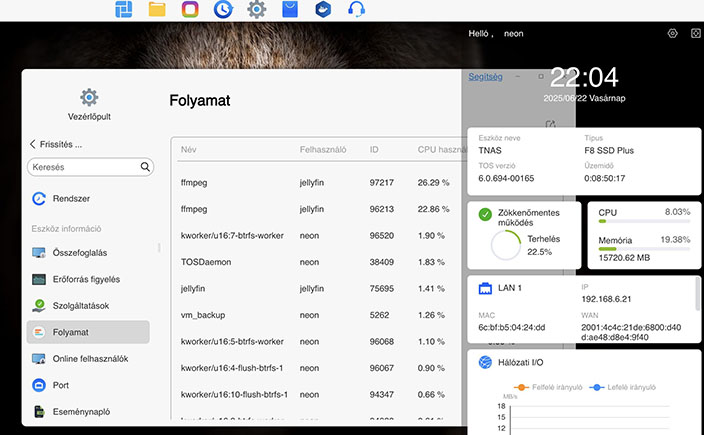Click the Memória usage progress bar
The image size is (704, 435).
click(644, 249)
